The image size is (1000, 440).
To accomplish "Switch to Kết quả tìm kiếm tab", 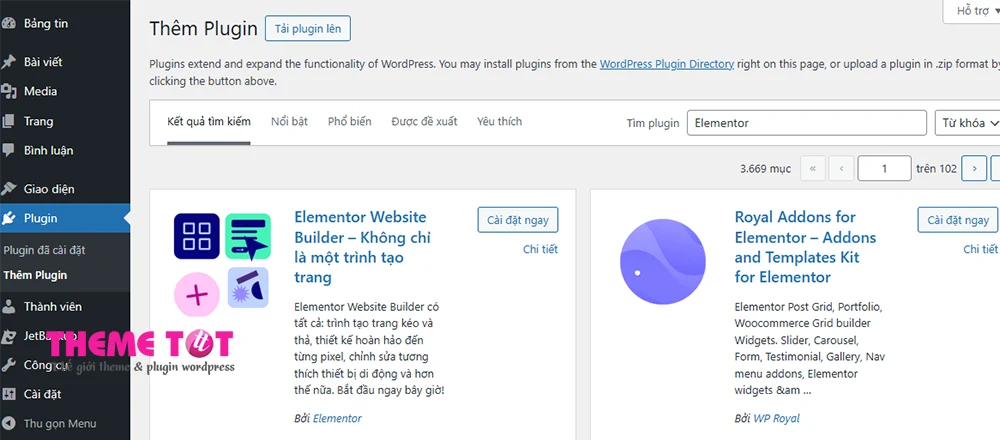I will 209,121.
